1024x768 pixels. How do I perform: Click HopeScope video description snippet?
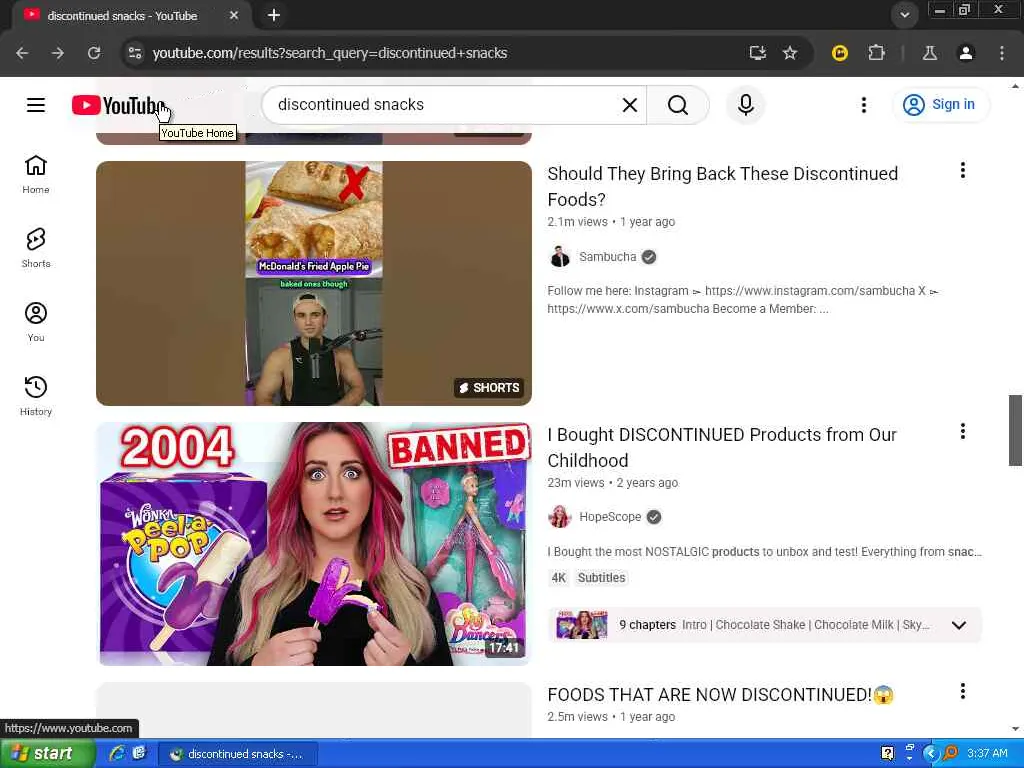tap(764, 552)
